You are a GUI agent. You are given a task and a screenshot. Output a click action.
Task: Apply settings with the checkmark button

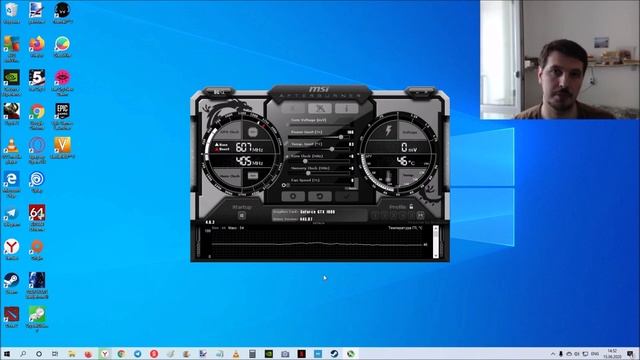347,196
